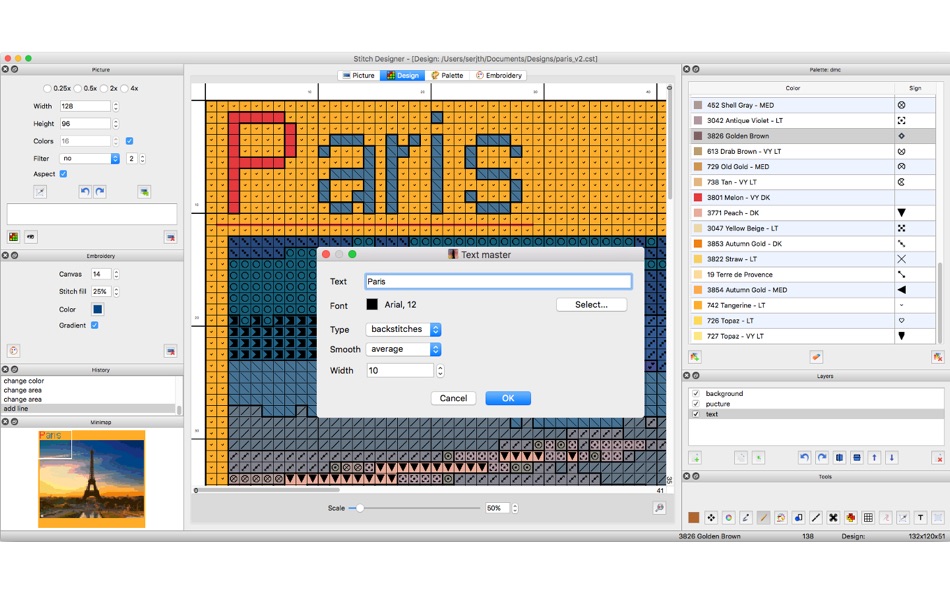Redo using Layers panel redo arrow

coord(822,458)
